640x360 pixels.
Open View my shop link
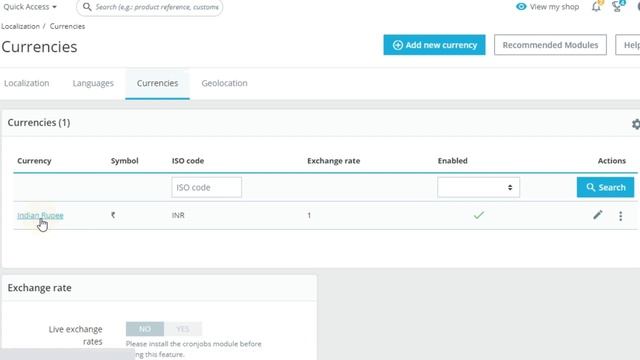pyautogui.click(x=547, y=7)
